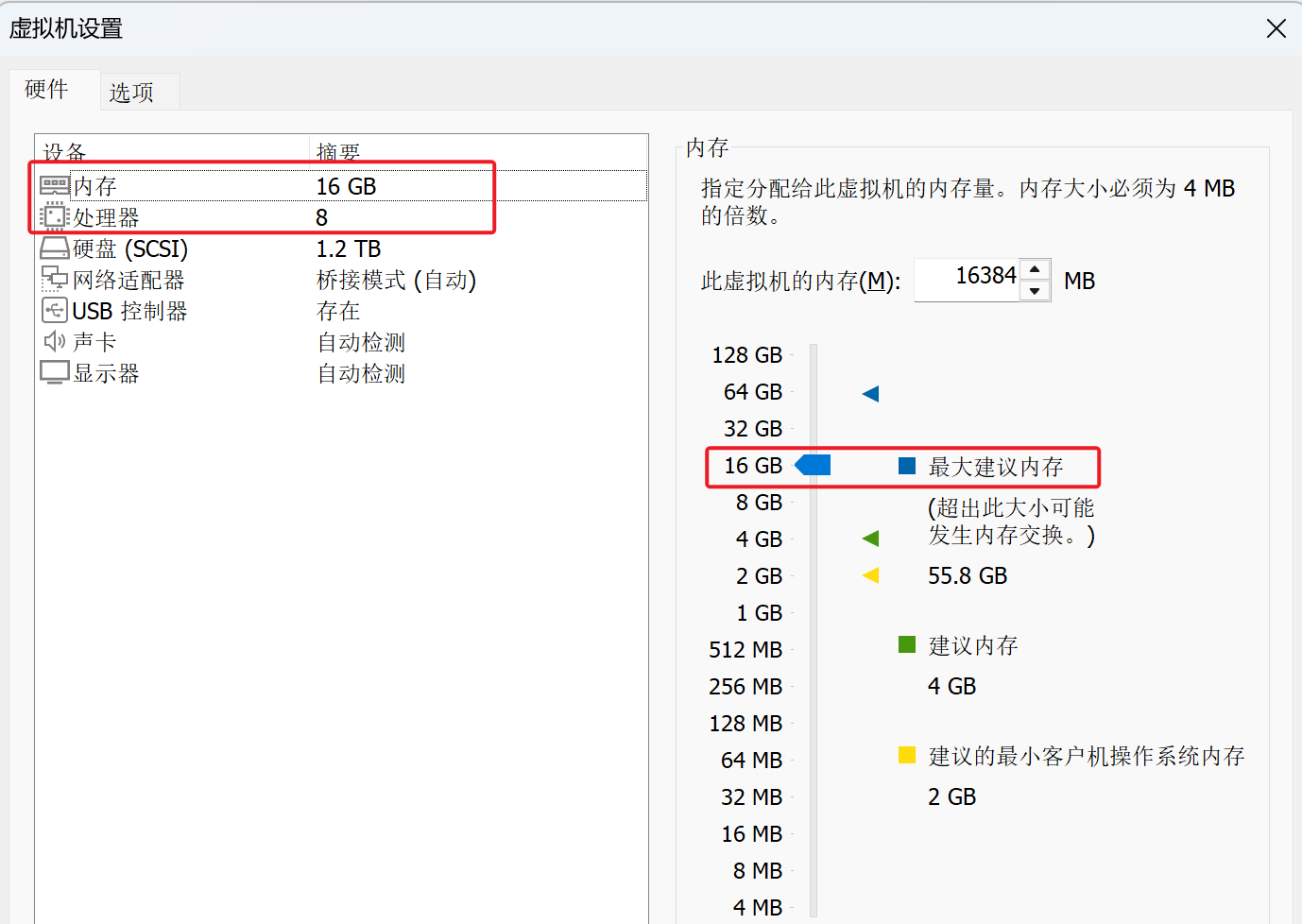Click the yellow minimum-memory marker at 2 GB

pos(871,575)
